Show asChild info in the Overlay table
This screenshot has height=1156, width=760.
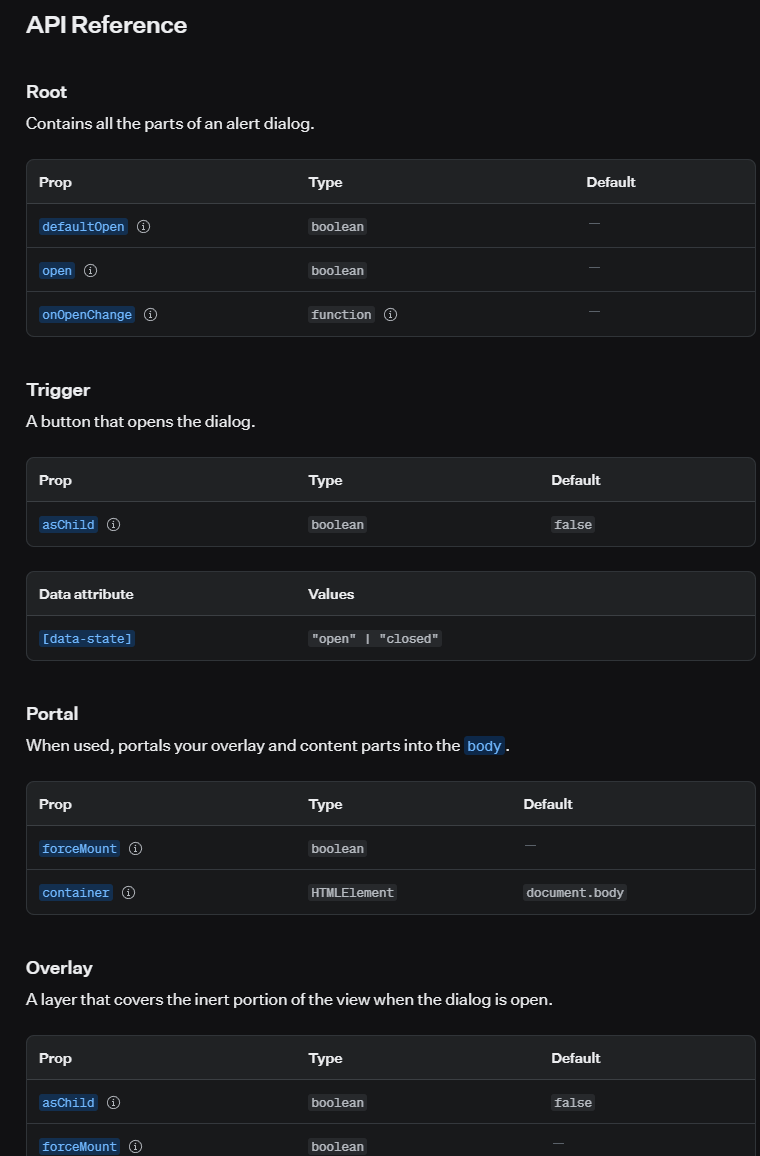click(114, 1102)
